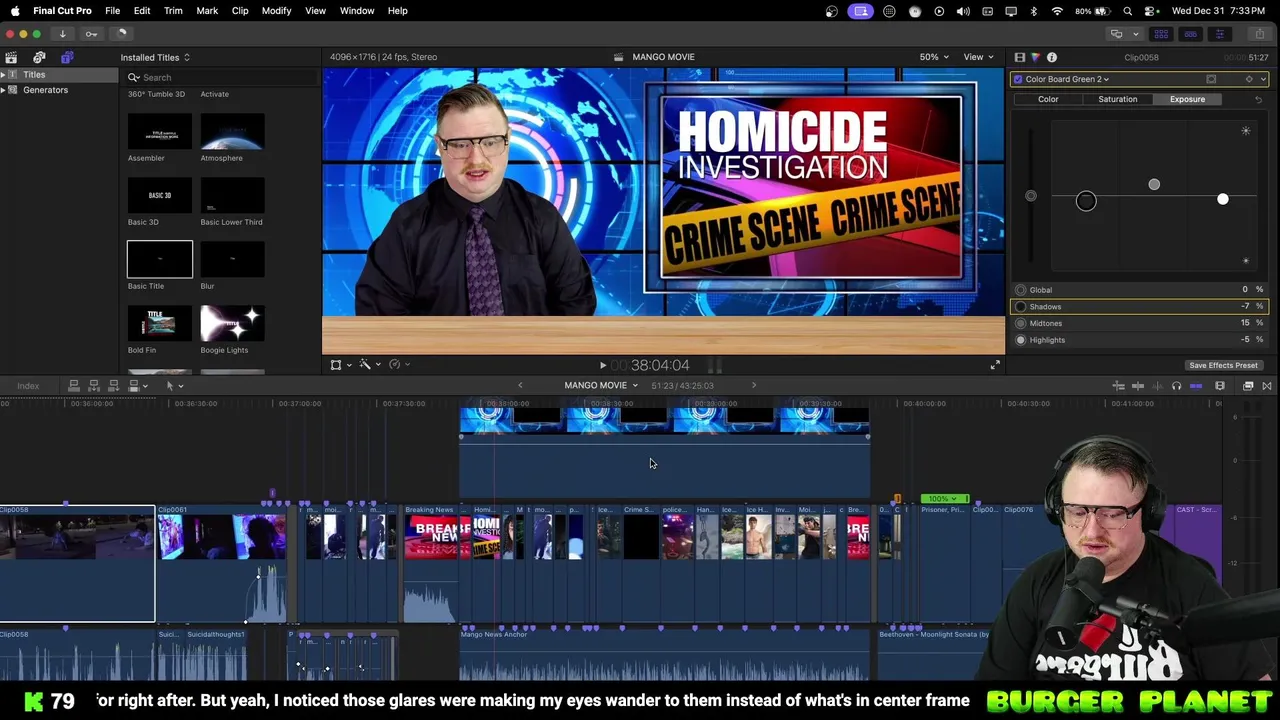Open the Info inspector icon
The height and width of the screenshot is (720, 1280).
click(1051, 57)
